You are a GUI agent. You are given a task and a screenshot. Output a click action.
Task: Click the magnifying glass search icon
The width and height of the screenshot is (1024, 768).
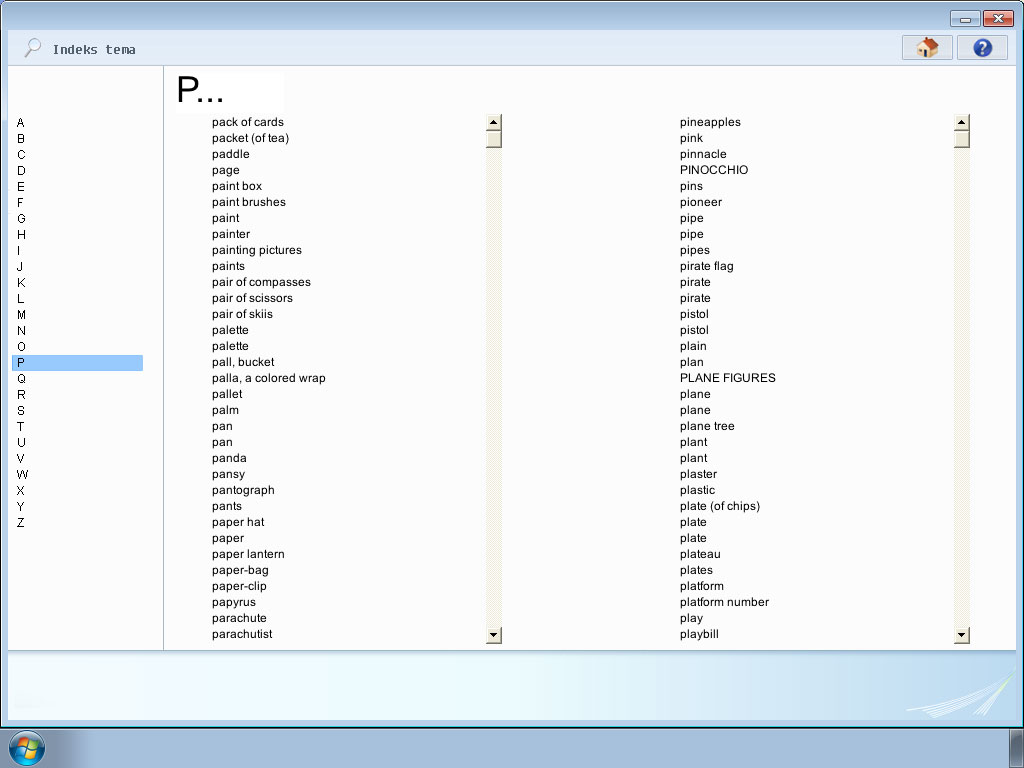click(32, 48)
